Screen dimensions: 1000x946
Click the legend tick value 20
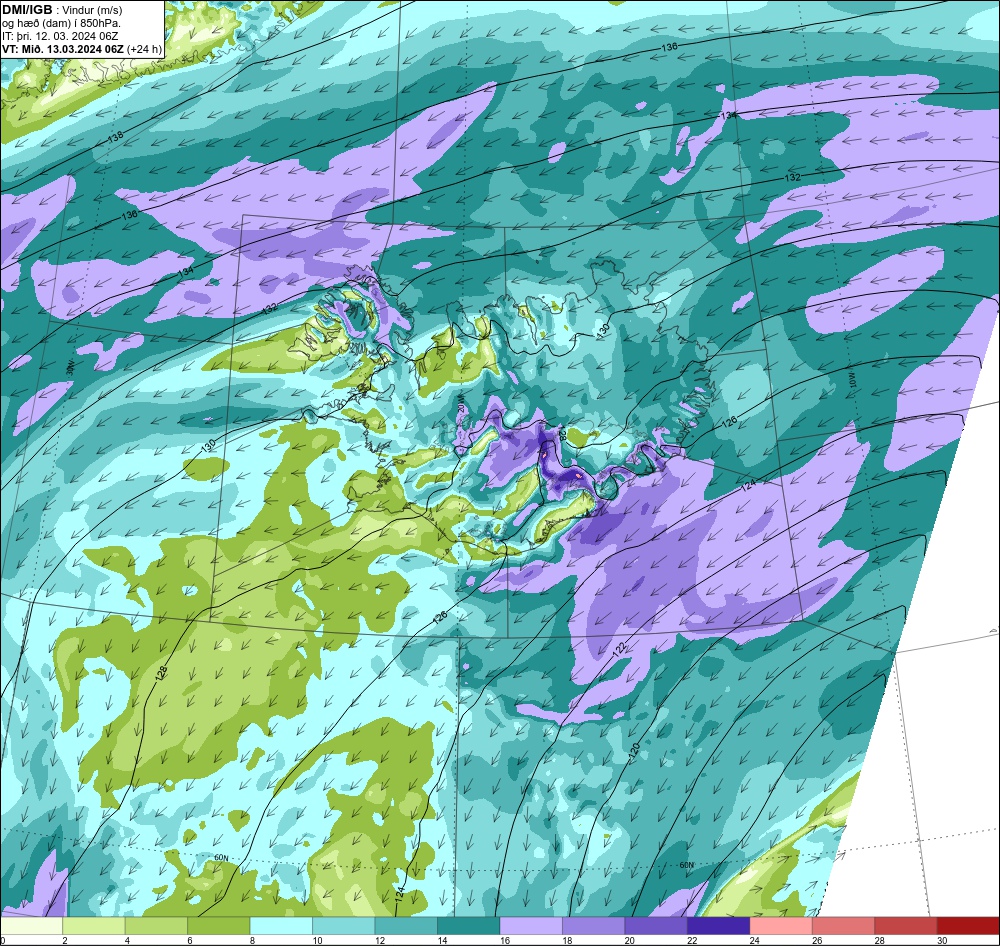pyautogui.click(x=629, y=940)
